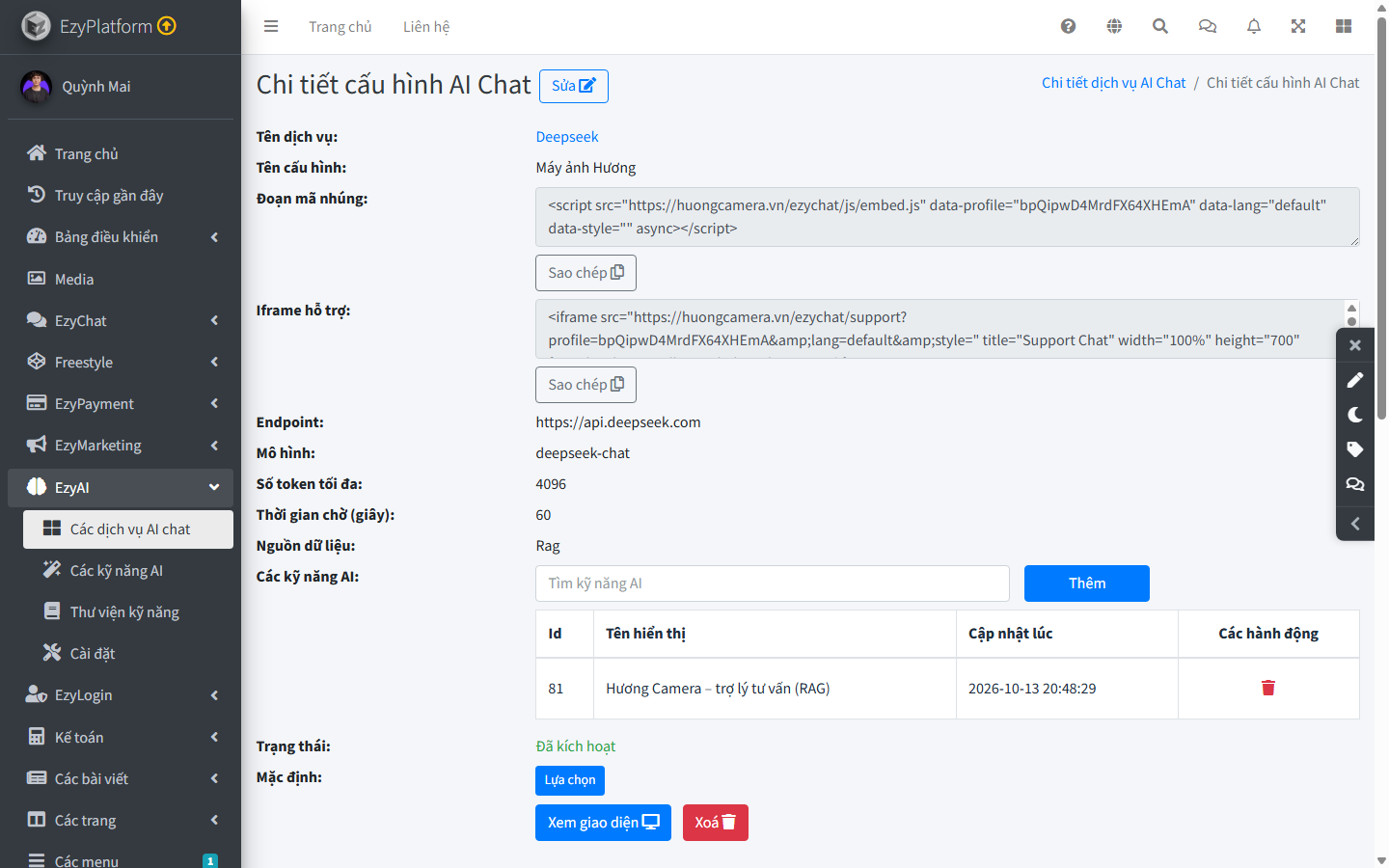
Task: Click the Sửa edit button
Action: pos(574,86)
